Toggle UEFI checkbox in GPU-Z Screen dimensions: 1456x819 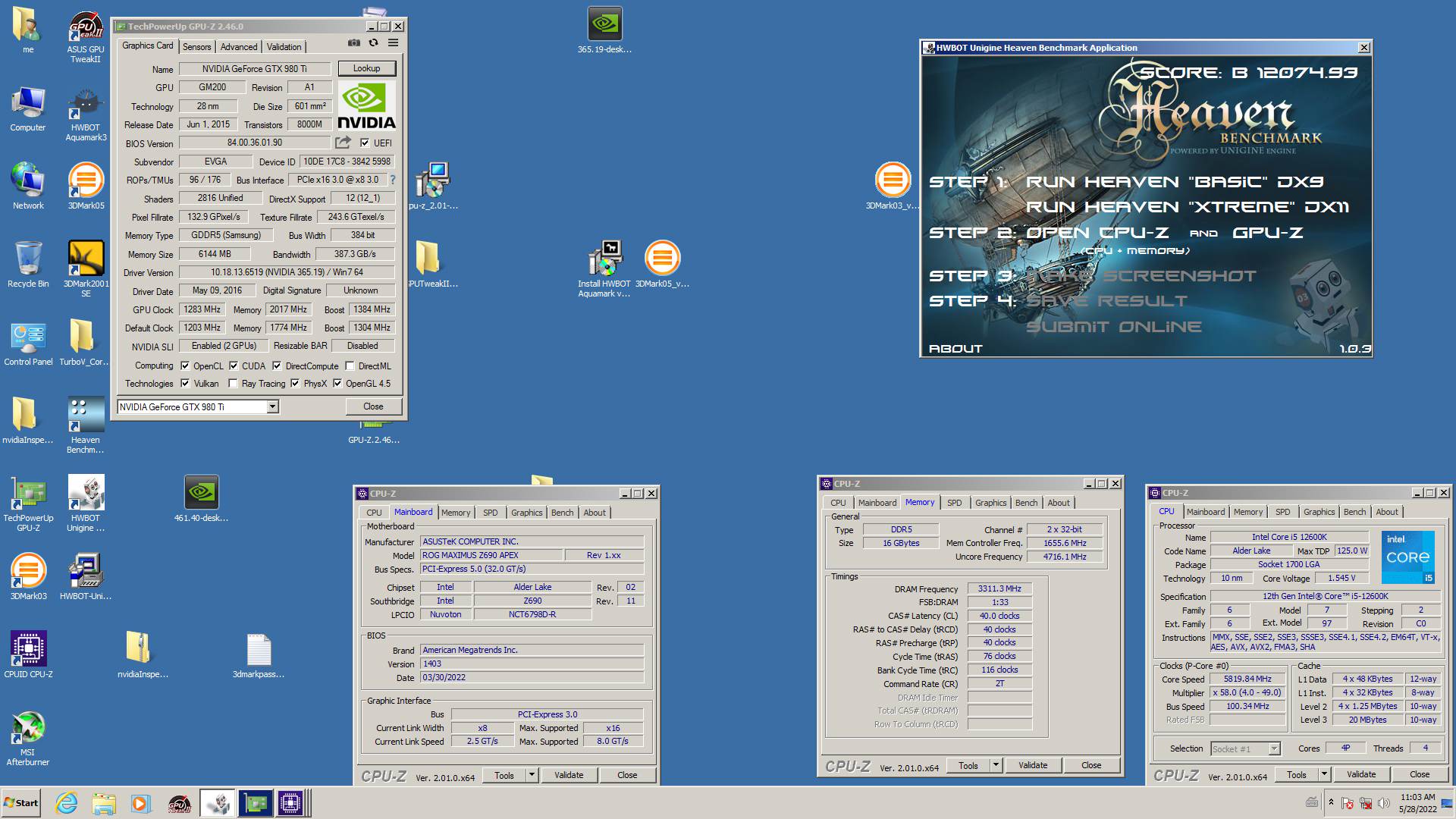(365, 143)
